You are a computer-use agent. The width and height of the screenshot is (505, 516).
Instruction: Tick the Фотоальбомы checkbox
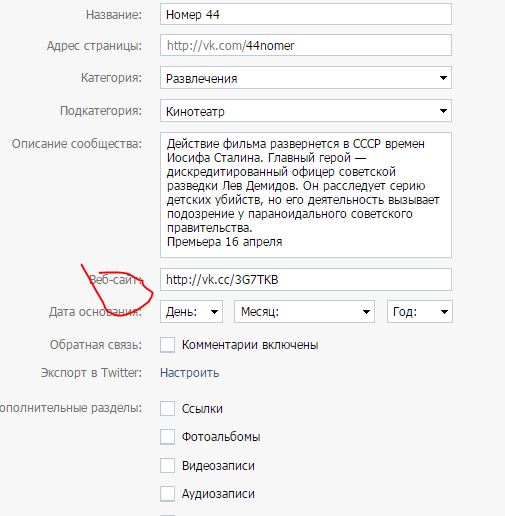(167, 437)
